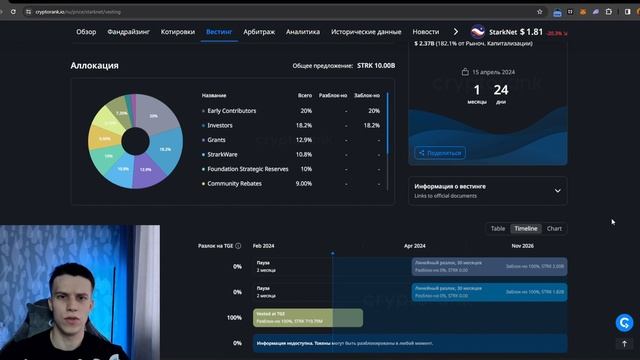Click the Заблок-но column header

click(367, 96)
